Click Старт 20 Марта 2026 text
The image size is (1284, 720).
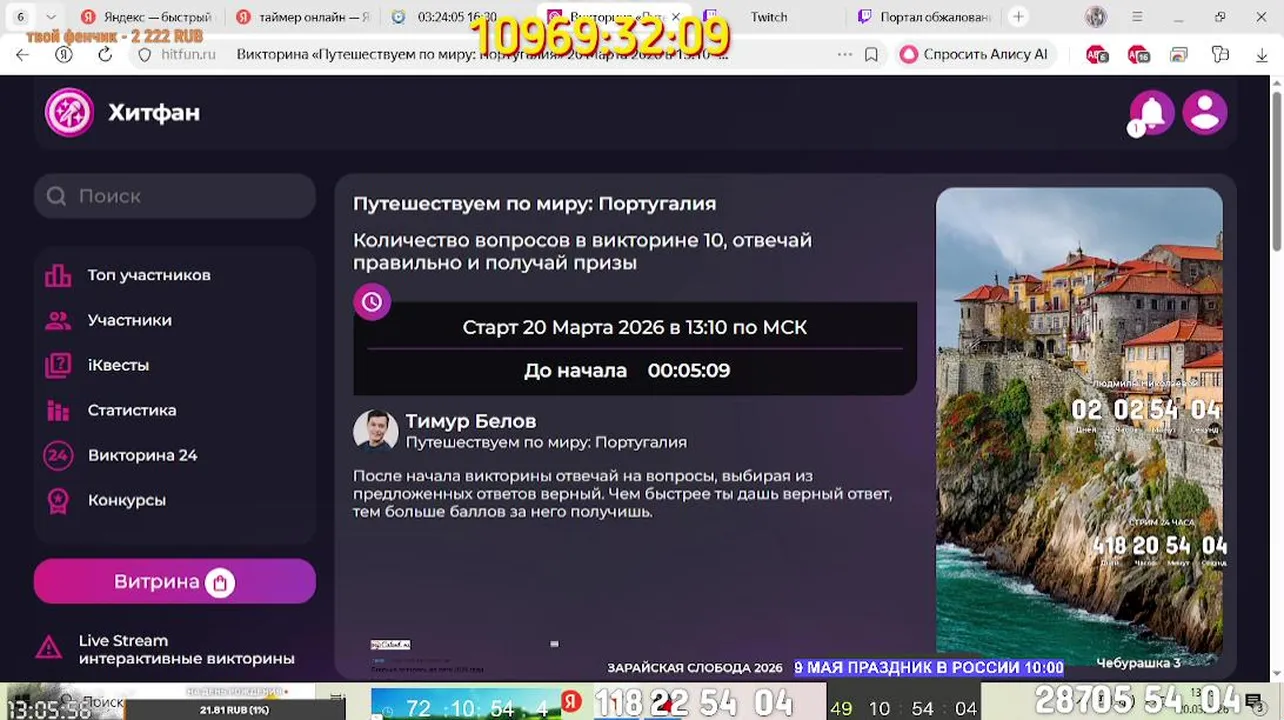[x=635, y=327]
